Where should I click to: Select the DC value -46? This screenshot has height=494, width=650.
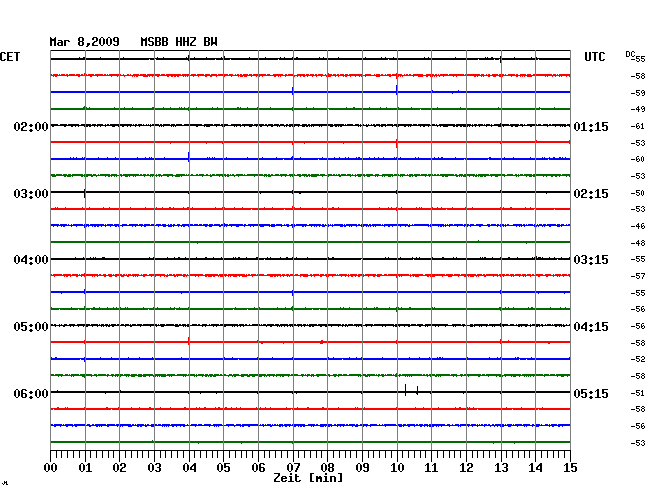[x=638, y=226]
